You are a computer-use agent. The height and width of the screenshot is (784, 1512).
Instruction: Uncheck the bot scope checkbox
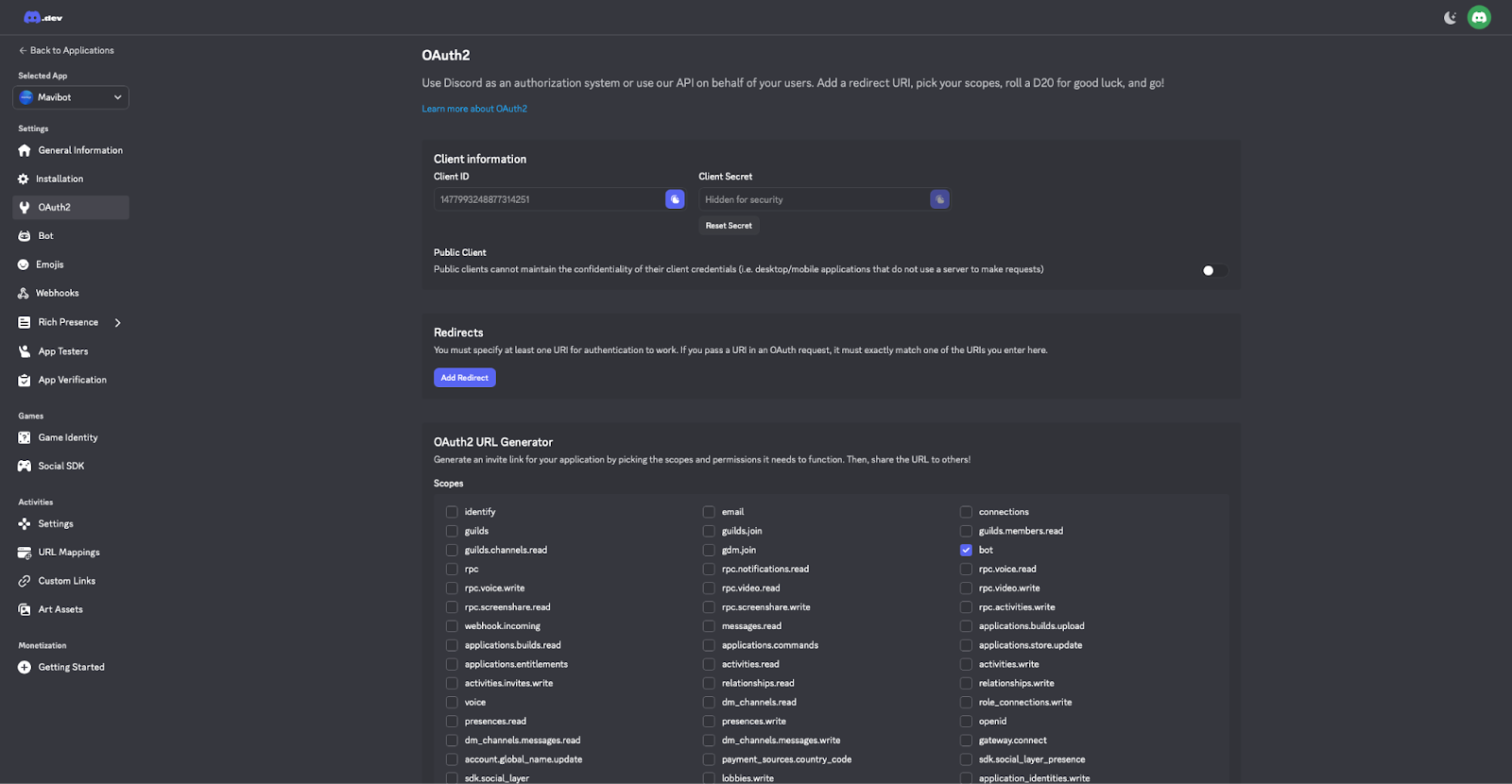pyautogui.click(x=966, y=550)
